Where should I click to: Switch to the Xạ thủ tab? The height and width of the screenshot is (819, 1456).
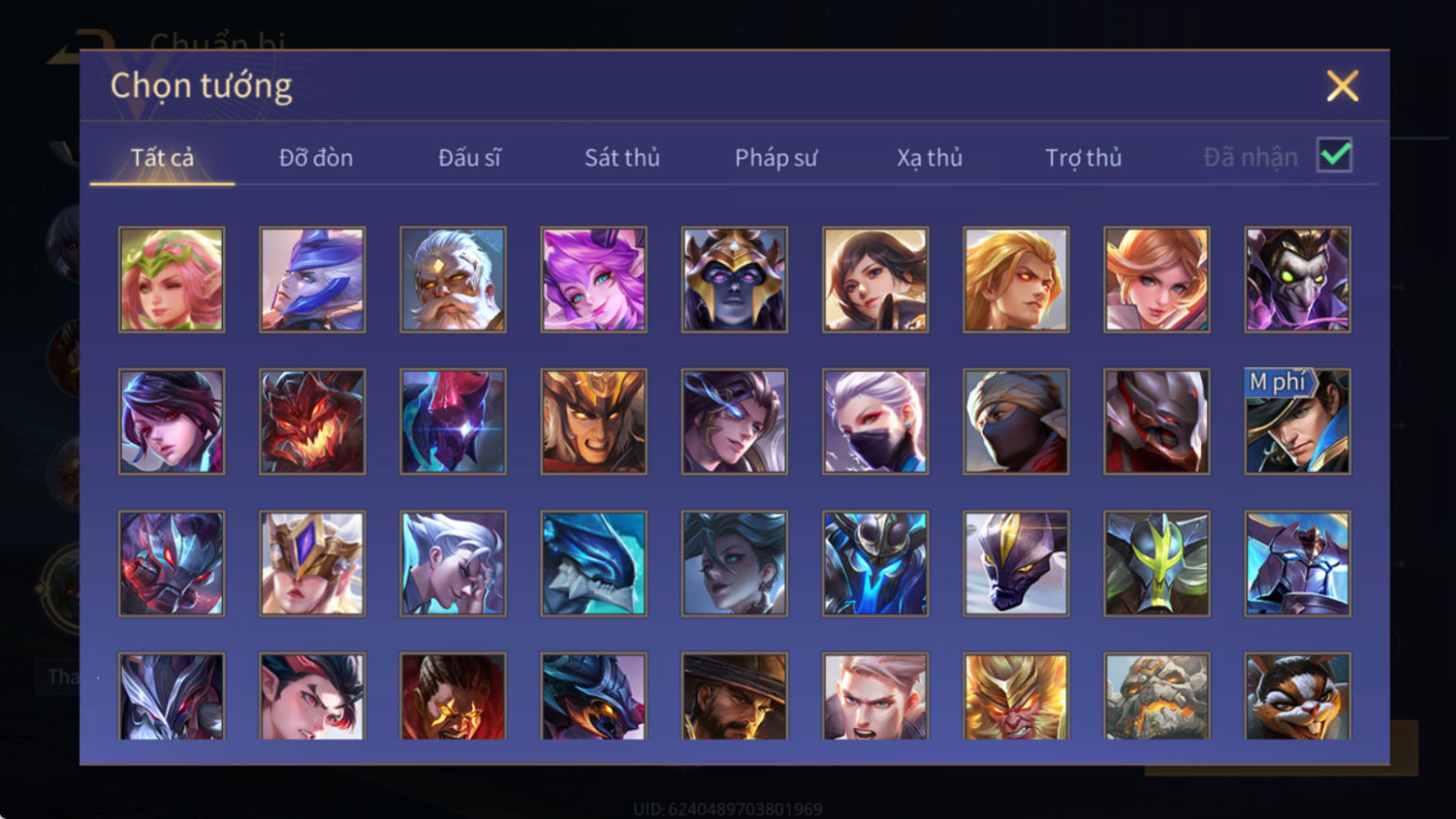tap(929, 157)
